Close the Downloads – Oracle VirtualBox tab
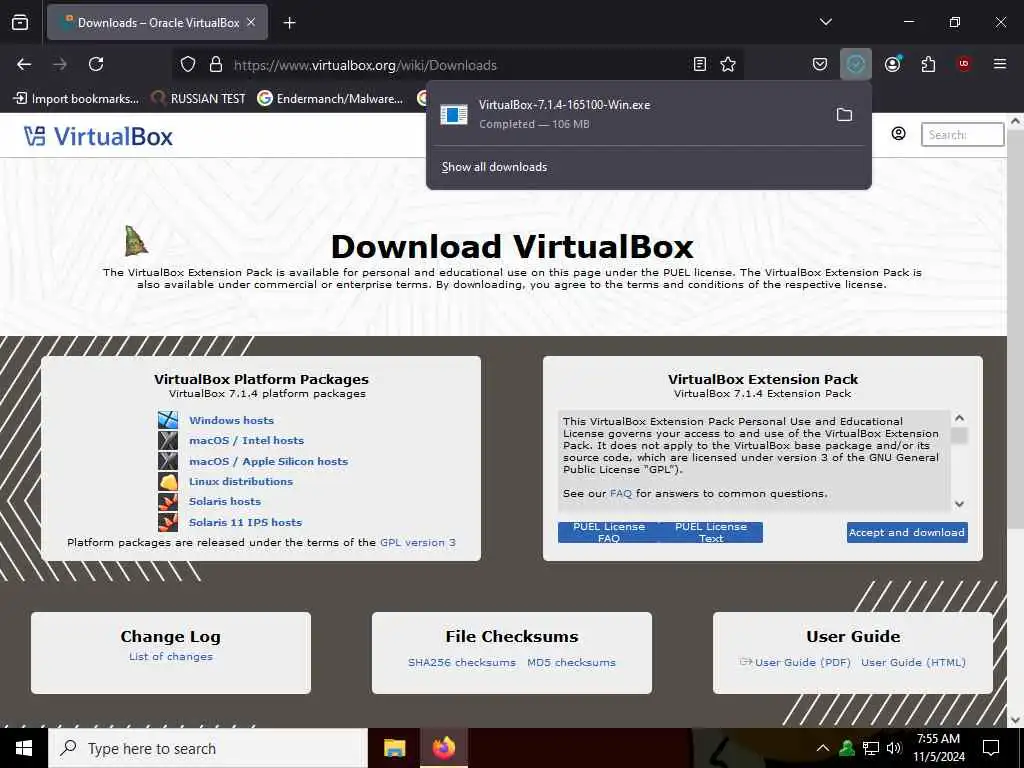1024x768 pixels. (251, 22)
